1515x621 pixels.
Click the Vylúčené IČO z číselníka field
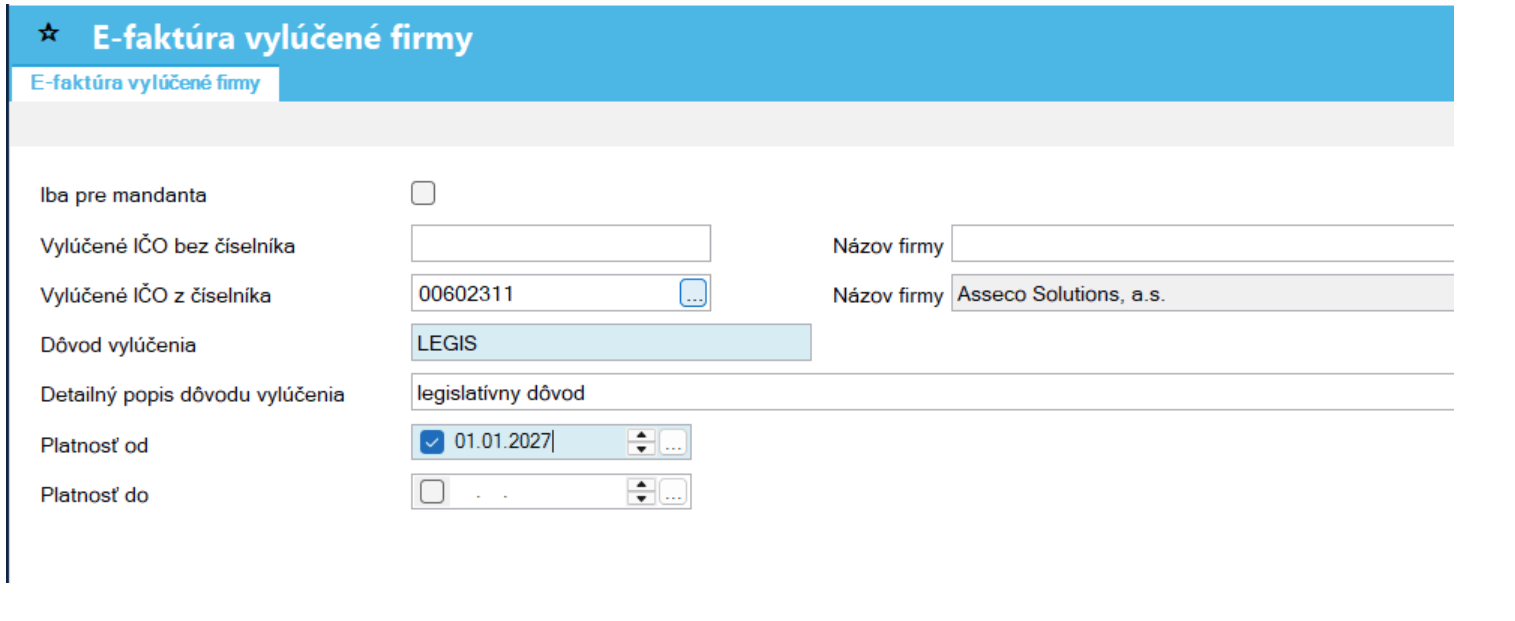click(x=546, y=293)
